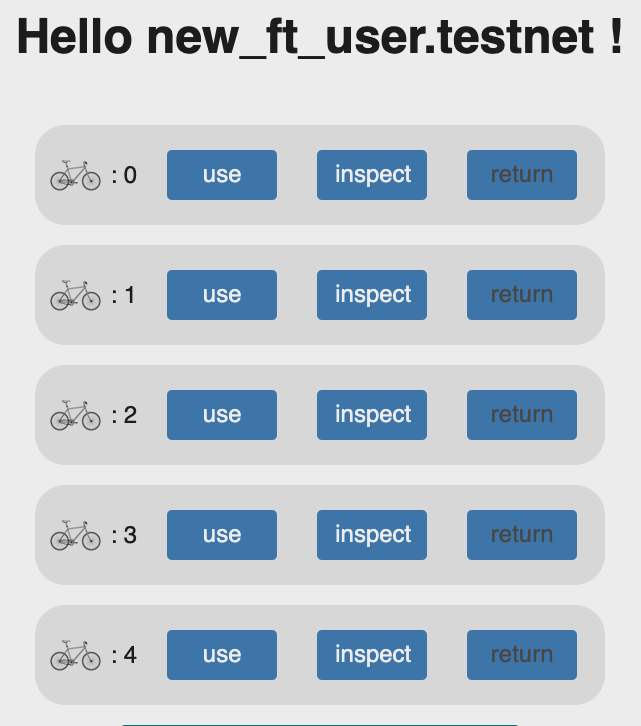Viewport: 641px width, 726px height.
Task: Use bike number 2
Action: point(222,415)
